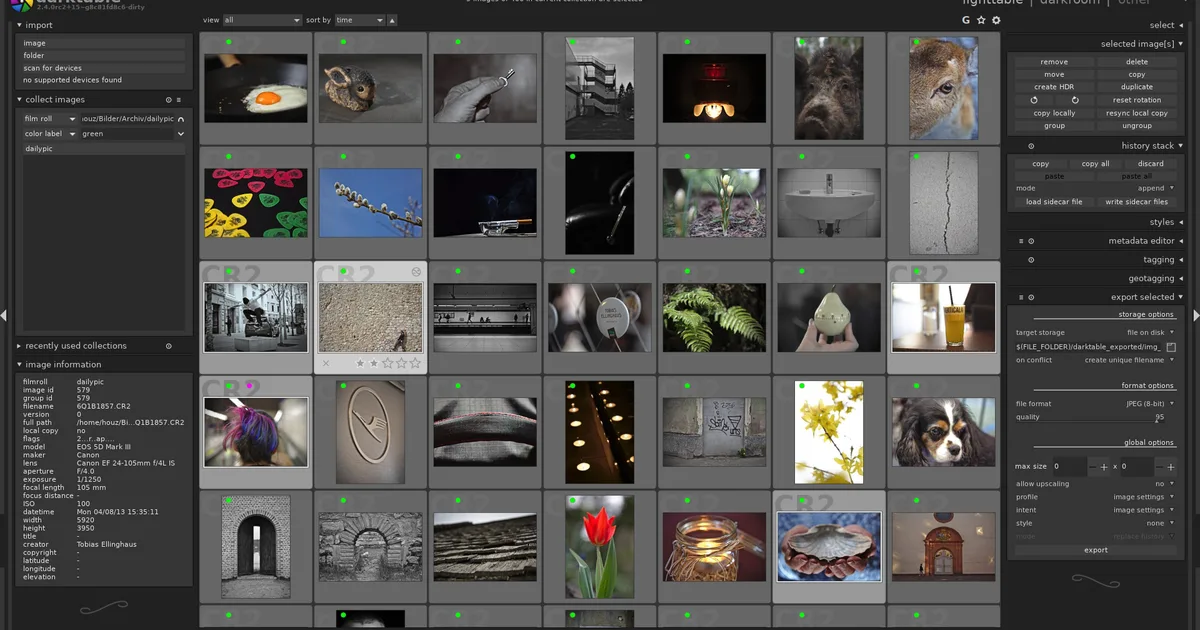Screen dimensions: 1200x630
Task: Click plus on max size height
Action: (1171, 467)
